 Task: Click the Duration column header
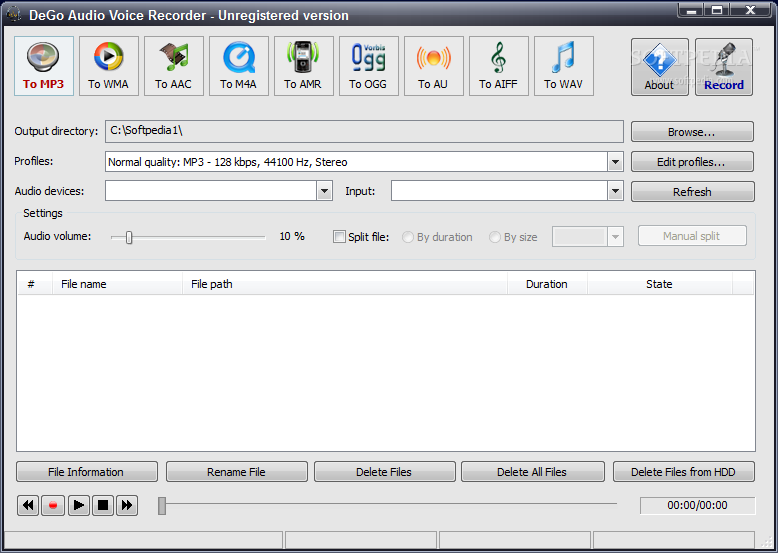547,284
